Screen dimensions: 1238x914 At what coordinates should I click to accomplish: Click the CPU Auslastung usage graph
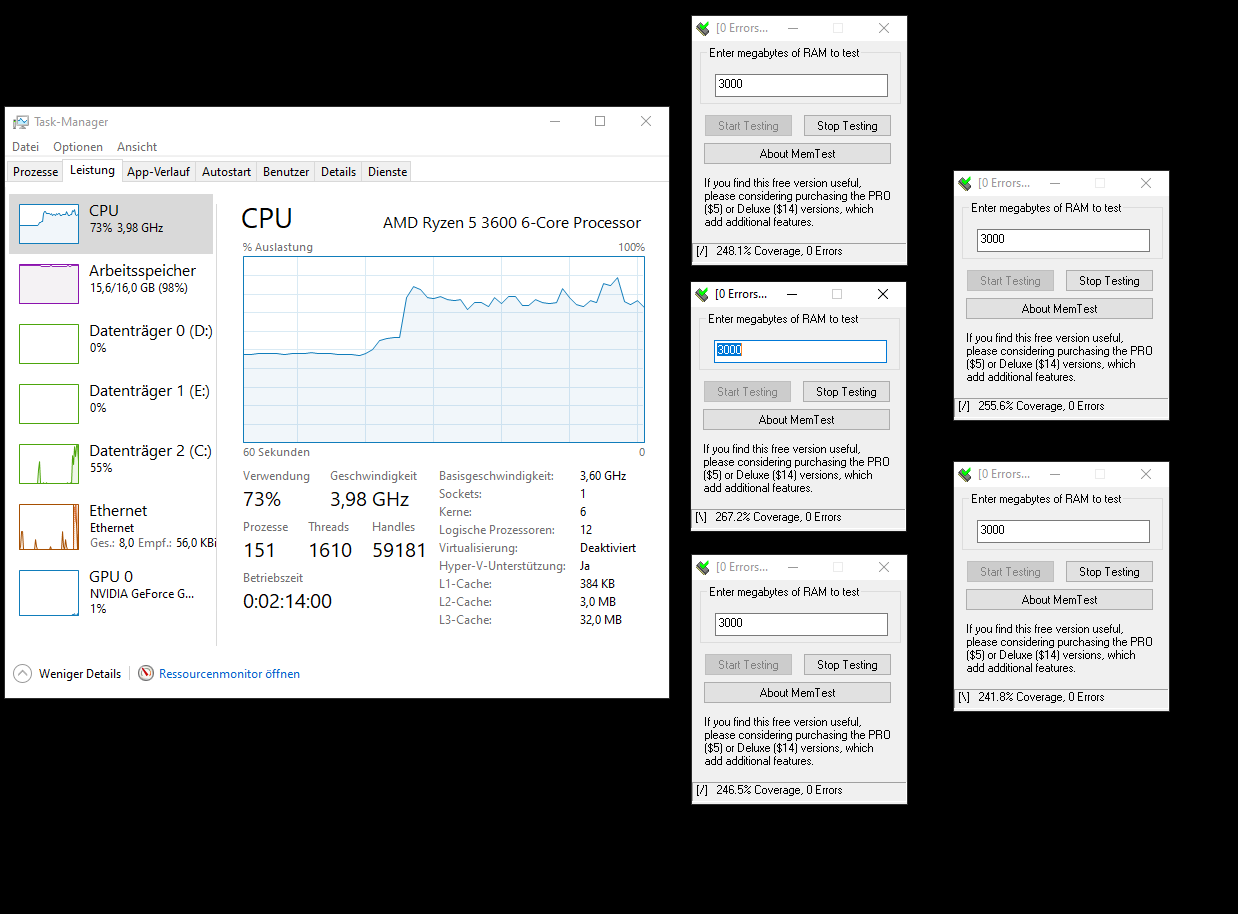pyautogui.click(x=444, y=349)
